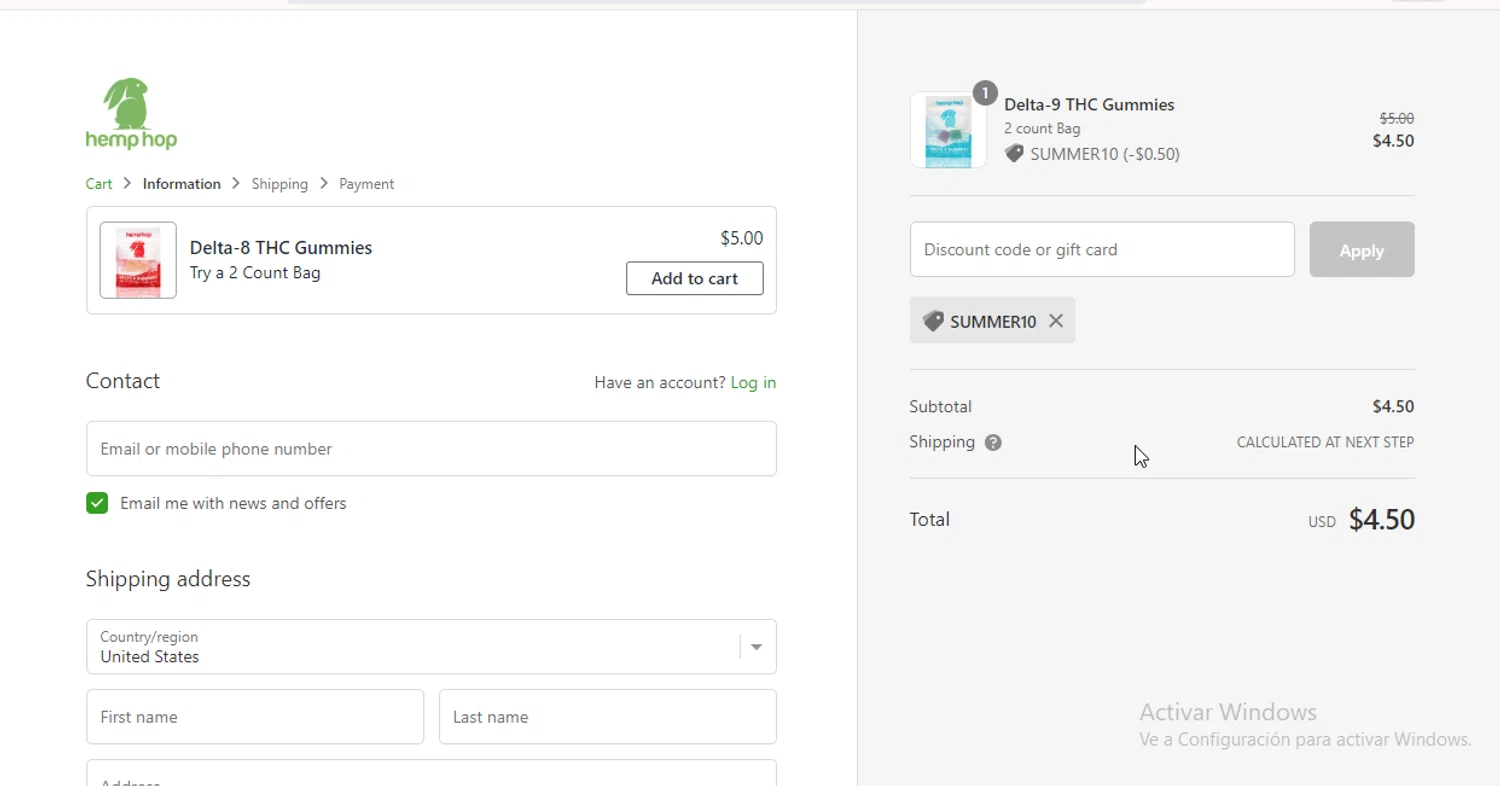This screenshot has height=786, width=1500.
Task: Click the 'Try a 2 Count Bag' text
Action: (x=255, y=273)
